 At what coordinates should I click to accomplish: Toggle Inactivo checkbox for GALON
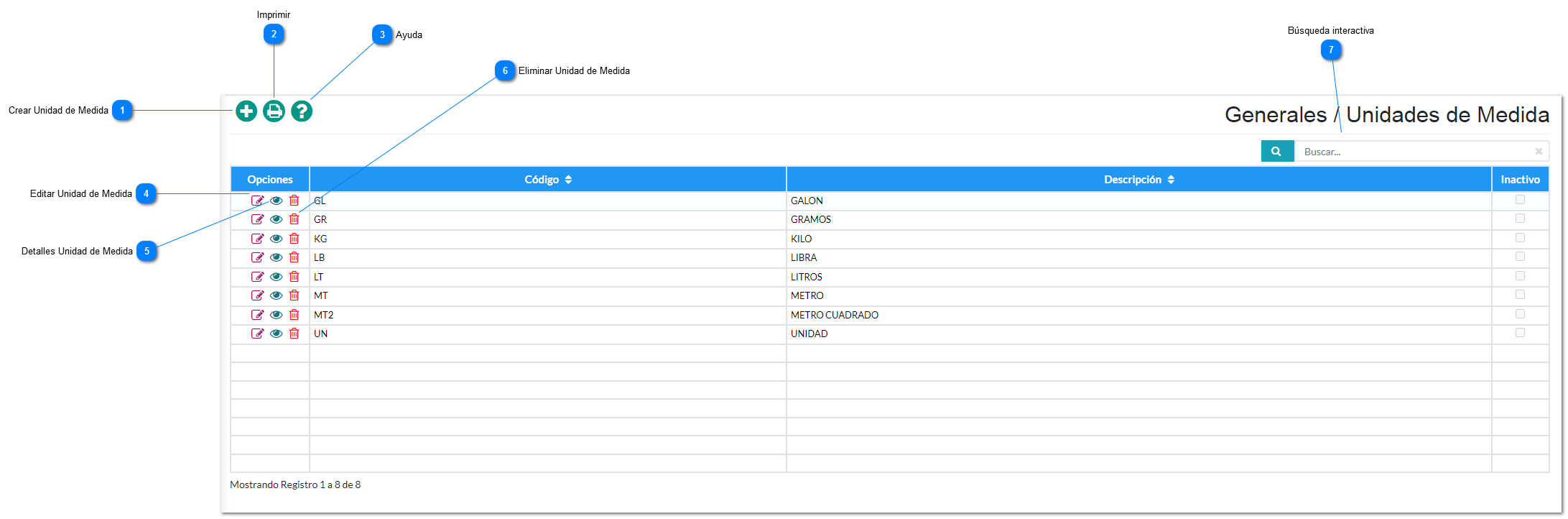click(1520, 200)
